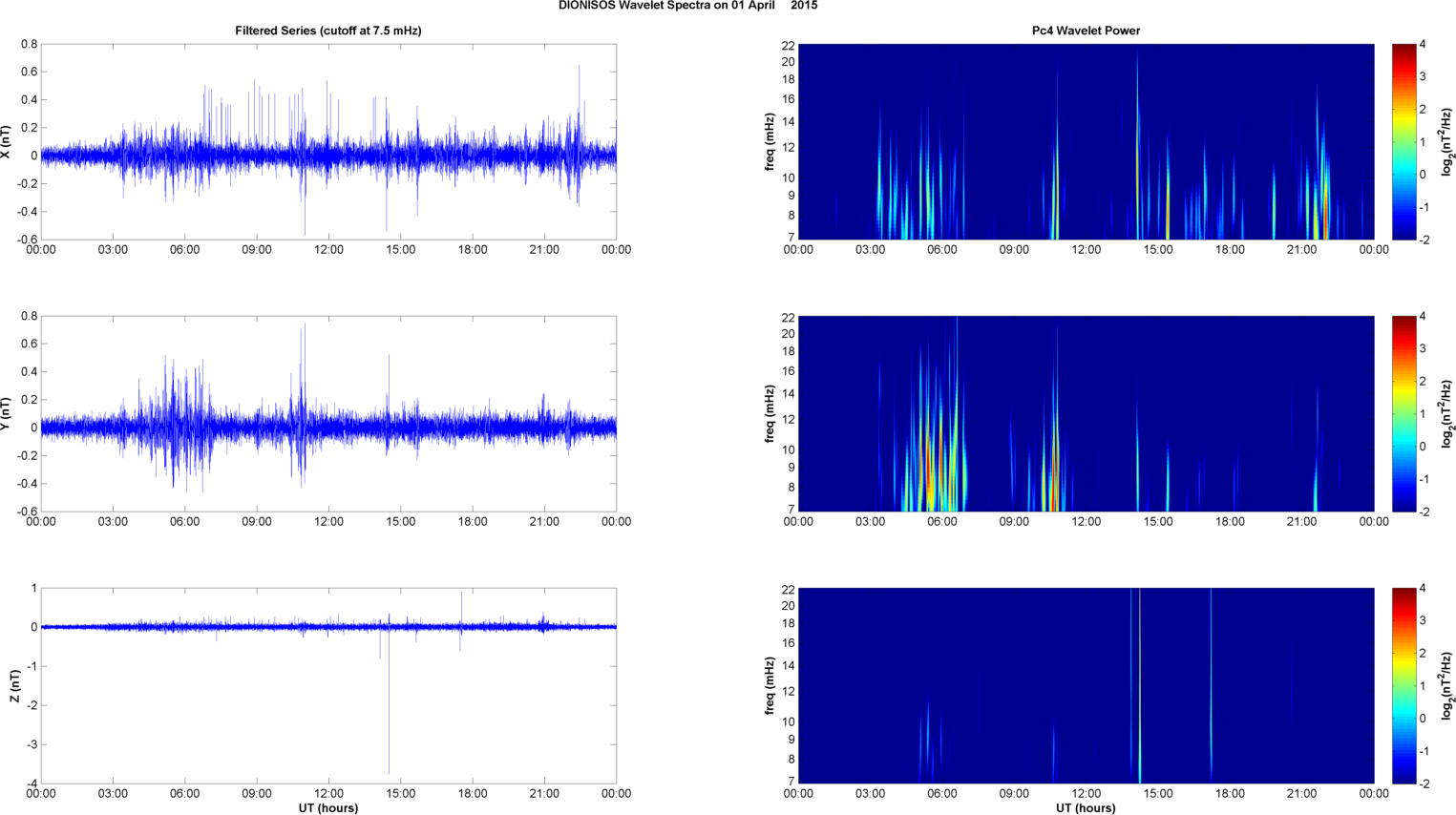Click the log2(nT²/Hz) label beside bottom colorbar
The height and width of the screenshot is (815, 1456).
(x=1447, y=686)
